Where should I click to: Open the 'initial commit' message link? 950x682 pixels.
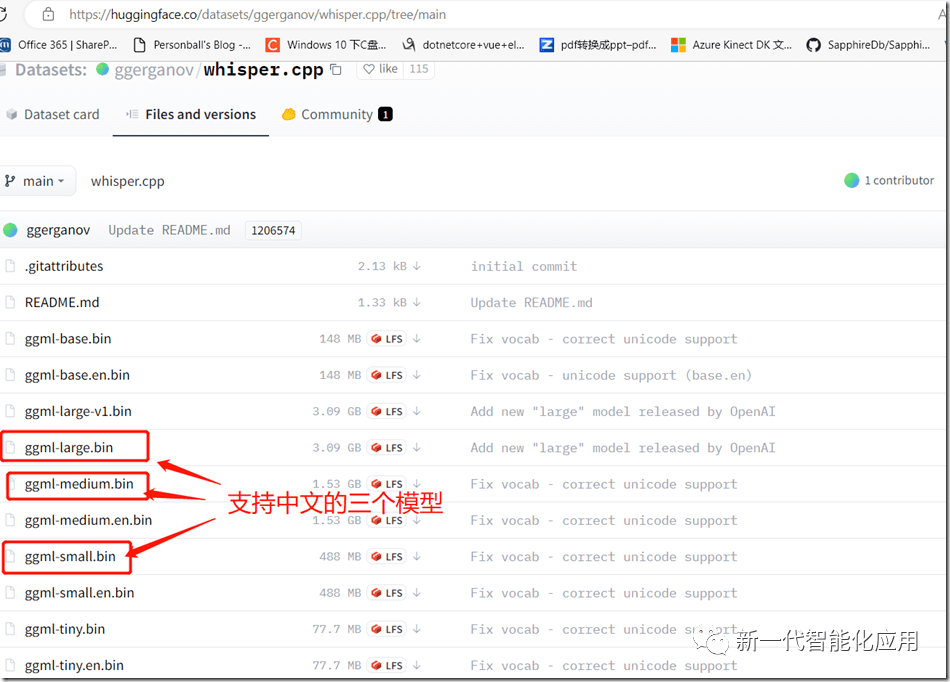point(523,266)
